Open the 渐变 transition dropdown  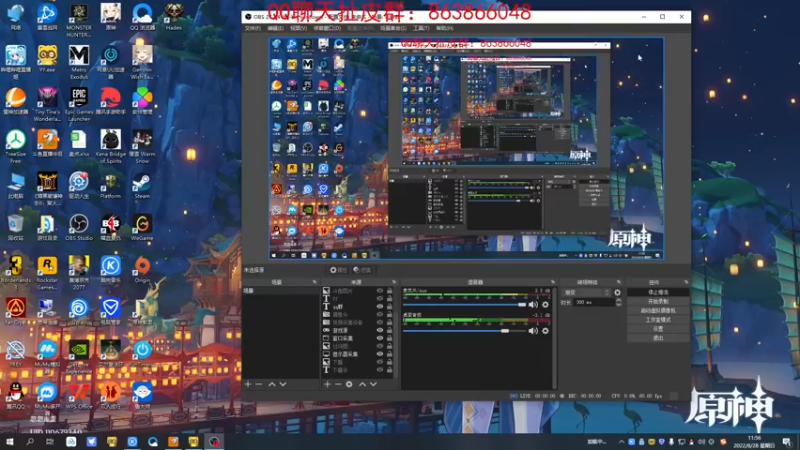pyautogui.click(x=586, y=292)
